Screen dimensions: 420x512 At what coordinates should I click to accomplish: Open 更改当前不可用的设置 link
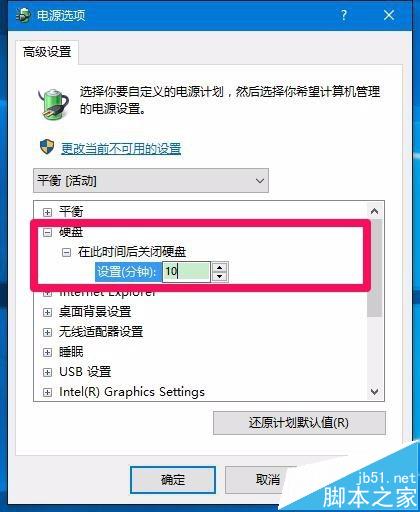[121, 149]
